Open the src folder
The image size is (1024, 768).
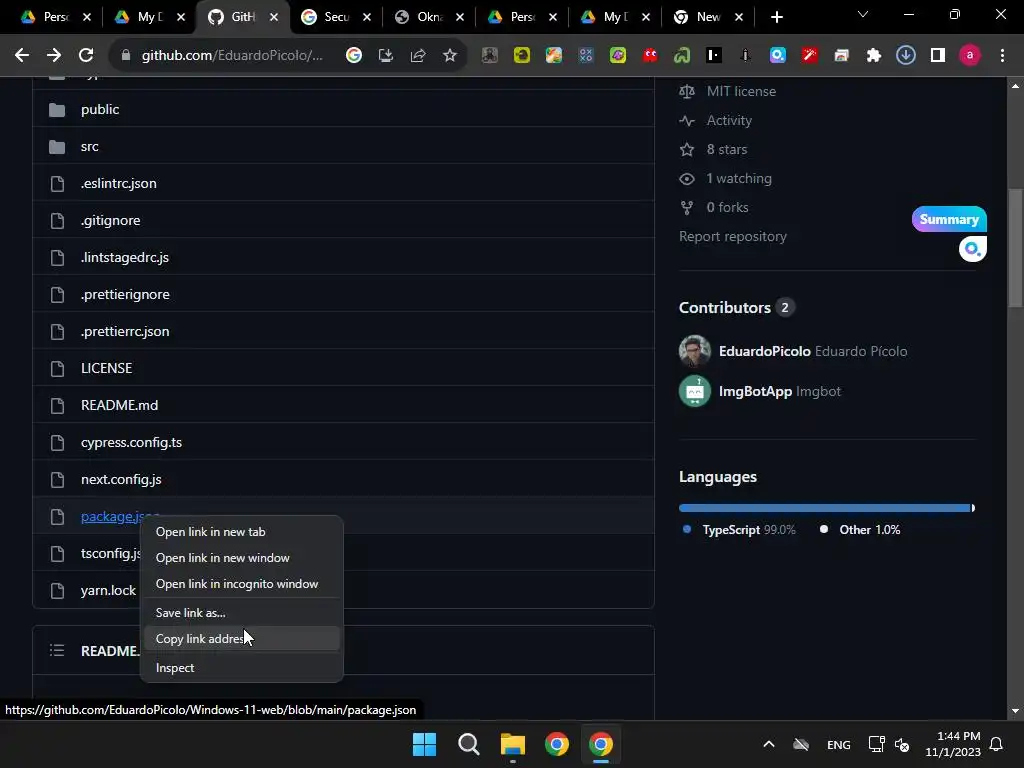89,147
